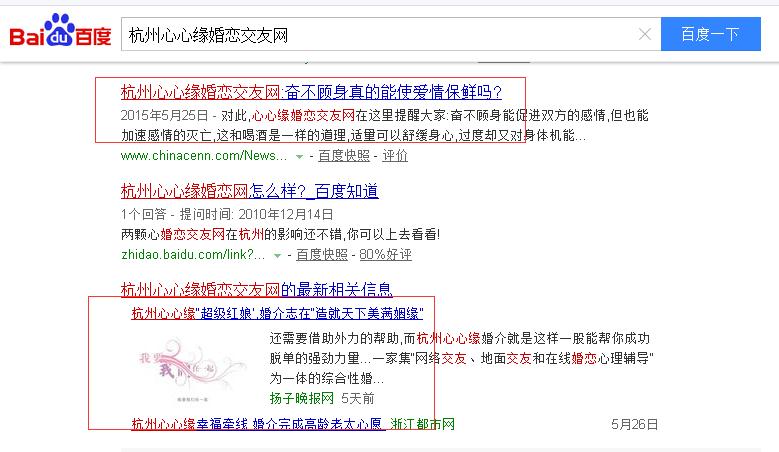The width and height of the screenshot is (779, 452).
Task: Open news link about 超级红娘 婚介
Action: tap(277, 313)
